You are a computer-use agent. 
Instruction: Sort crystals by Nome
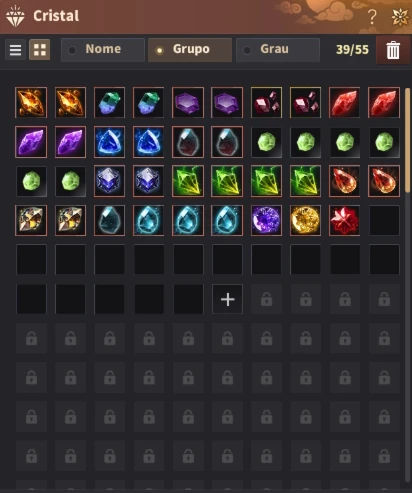point(103,50)
